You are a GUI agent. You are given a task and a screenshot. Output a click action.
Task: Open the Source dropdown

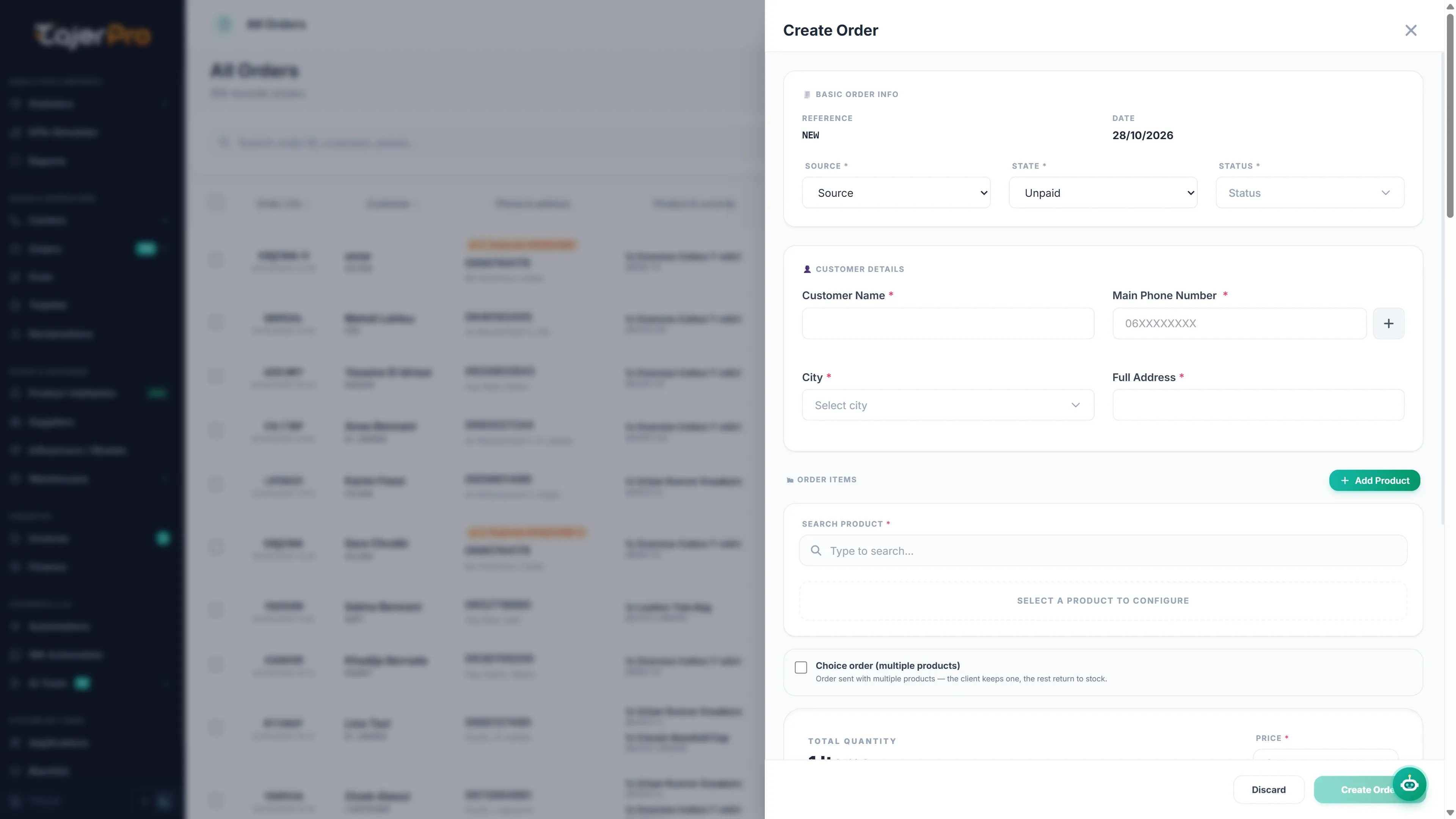[x=896, y=193]
